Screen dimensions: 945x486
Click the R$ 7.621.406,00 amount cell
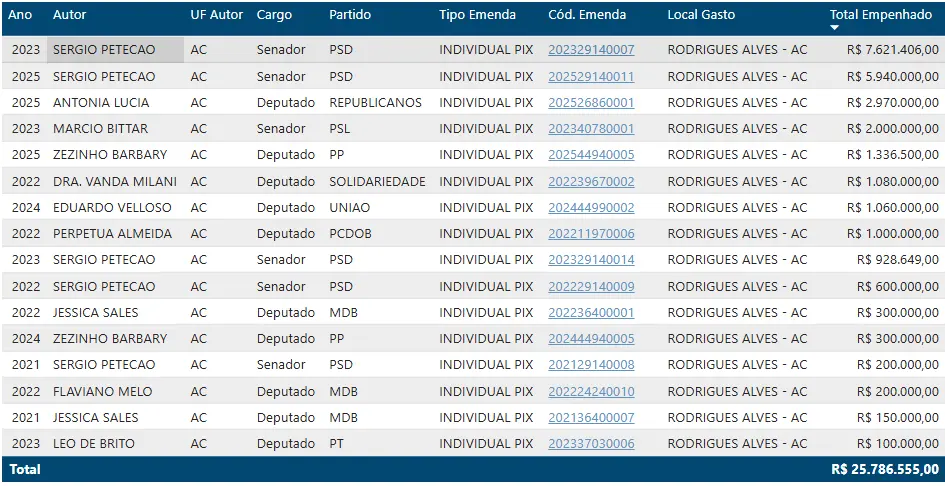[892, 50]
